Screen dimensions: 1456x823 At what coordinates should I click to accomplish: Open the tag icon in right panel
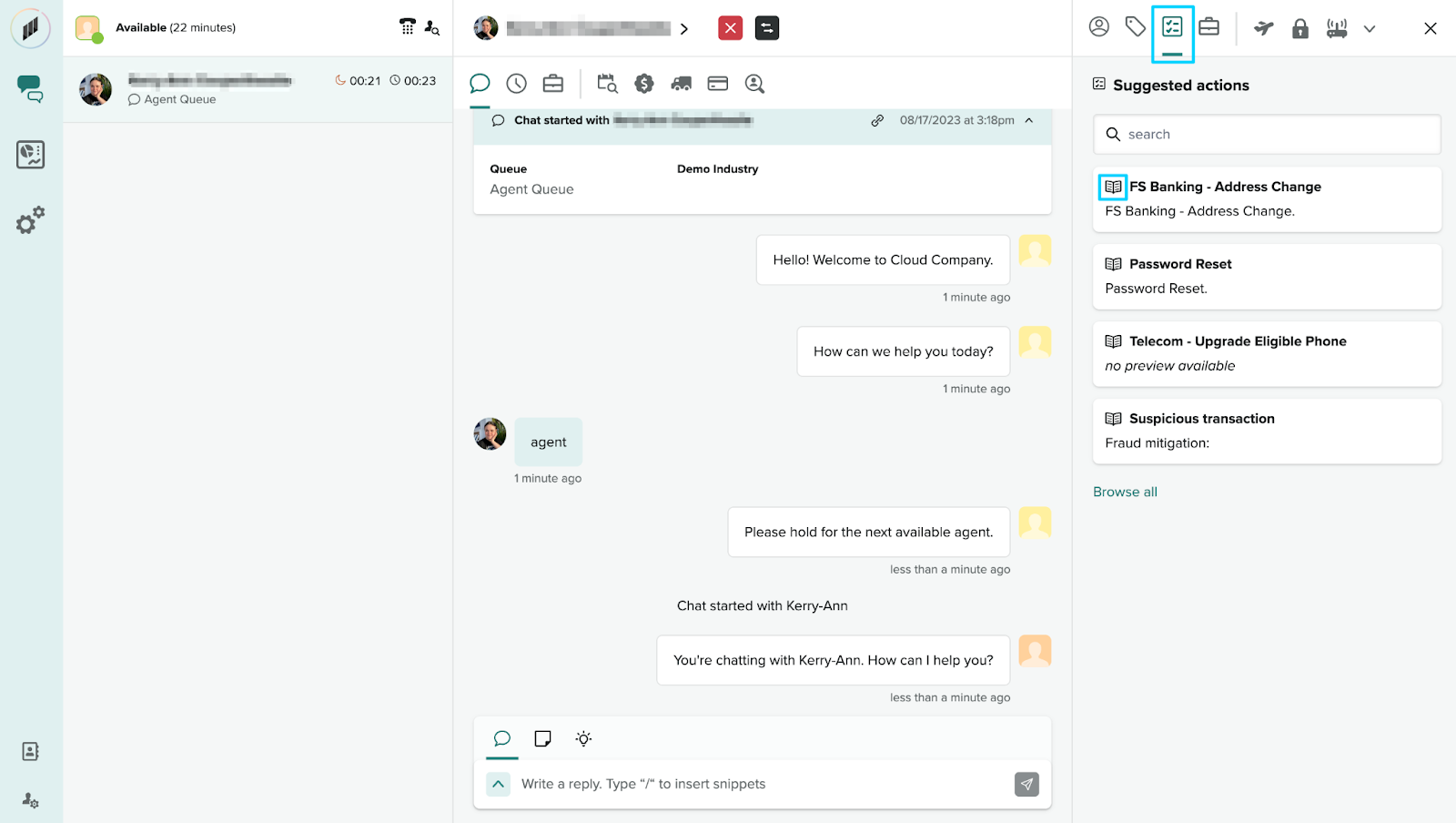1135,27
